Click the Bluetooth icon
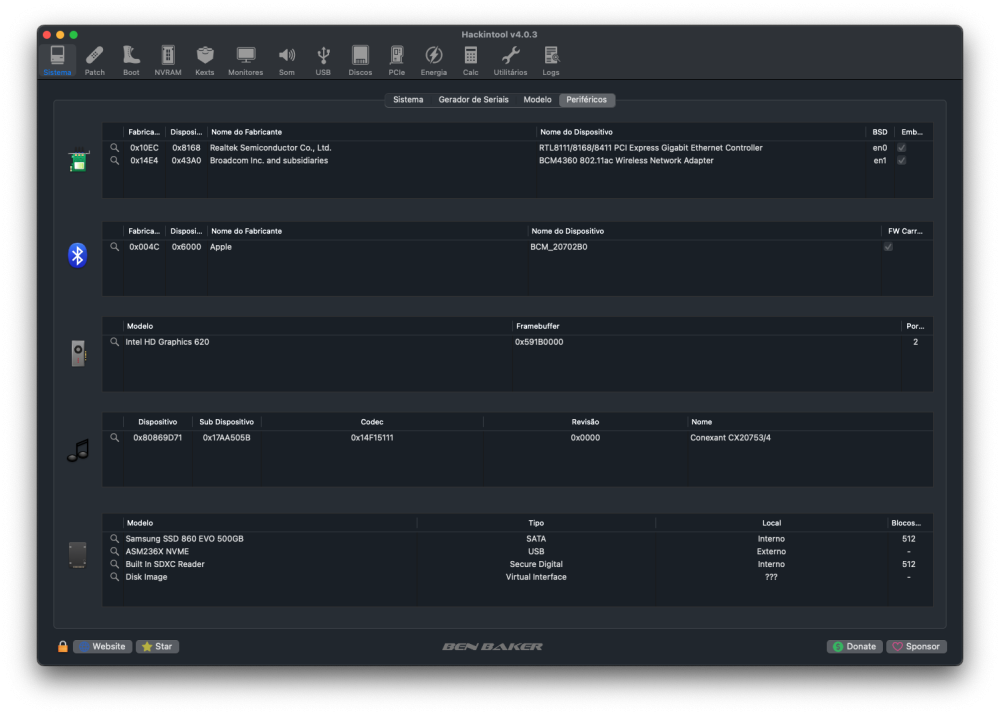Image resolution: width=1000 pixels, height=715 pixels. click(x=78, y=256)
